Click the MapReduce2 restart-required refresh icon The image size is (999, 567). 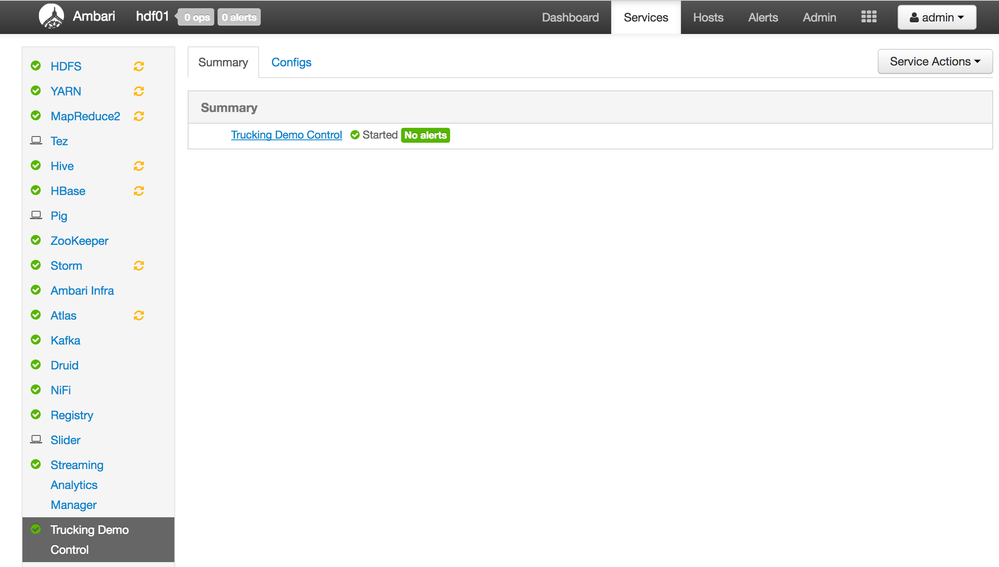coord(138,116)
